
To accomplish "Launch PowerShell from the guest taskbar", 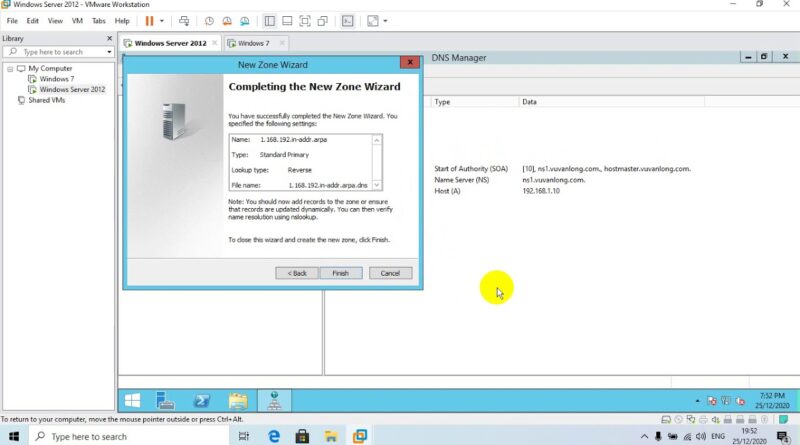I will [202, 401].
